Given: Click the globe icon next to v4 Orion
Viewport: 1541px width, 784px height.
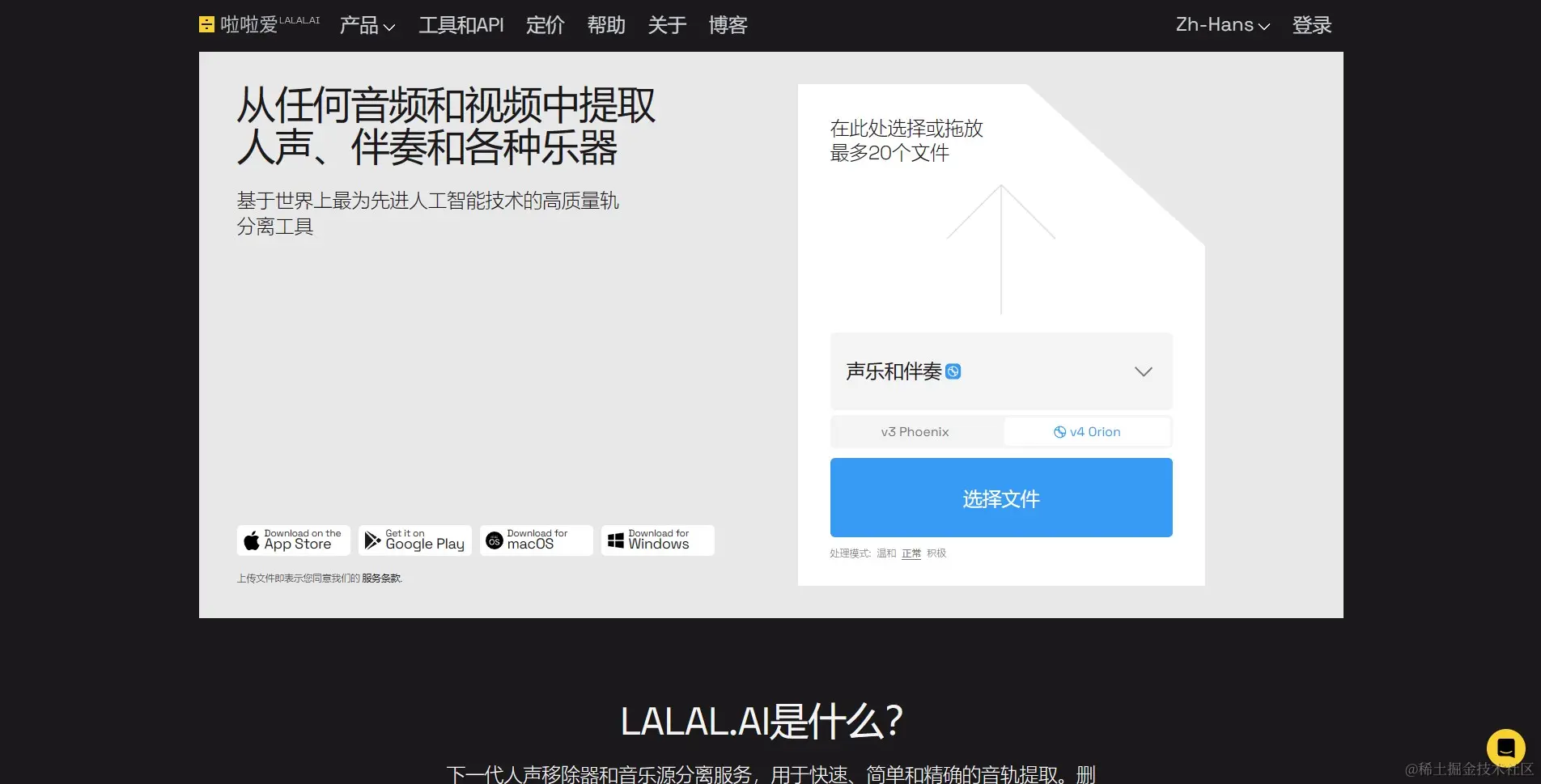Looking at the screenshot, I should click(1059, 431).
